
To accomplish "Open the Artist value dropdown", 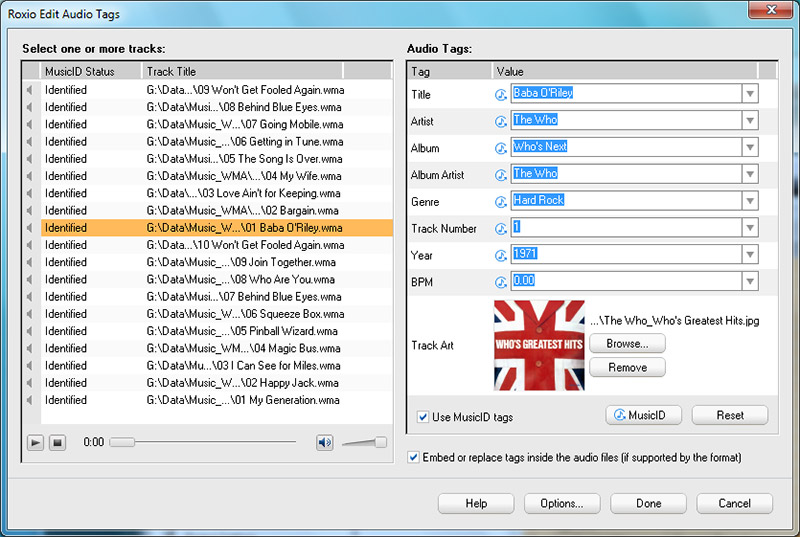I will [750, 120].
